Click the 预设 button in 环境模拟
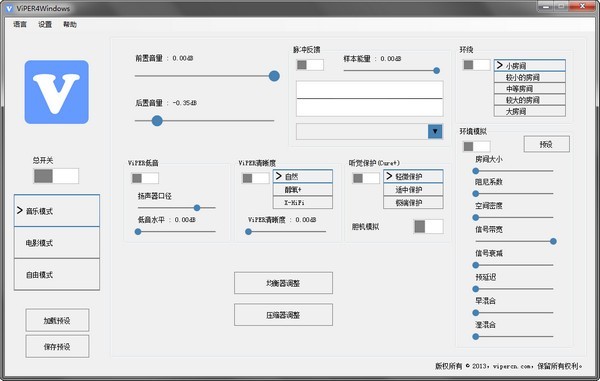 point(546,144)
